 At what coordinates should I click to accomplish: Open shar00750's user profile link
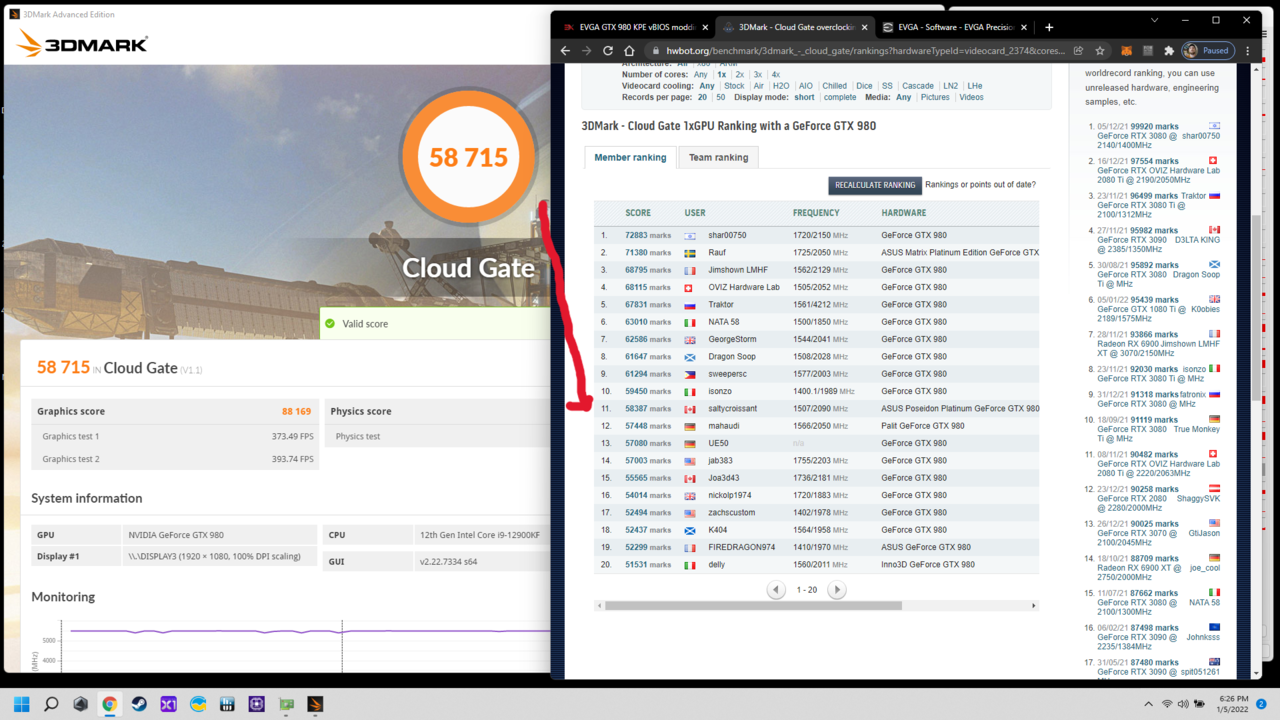(x=727, y=235)
